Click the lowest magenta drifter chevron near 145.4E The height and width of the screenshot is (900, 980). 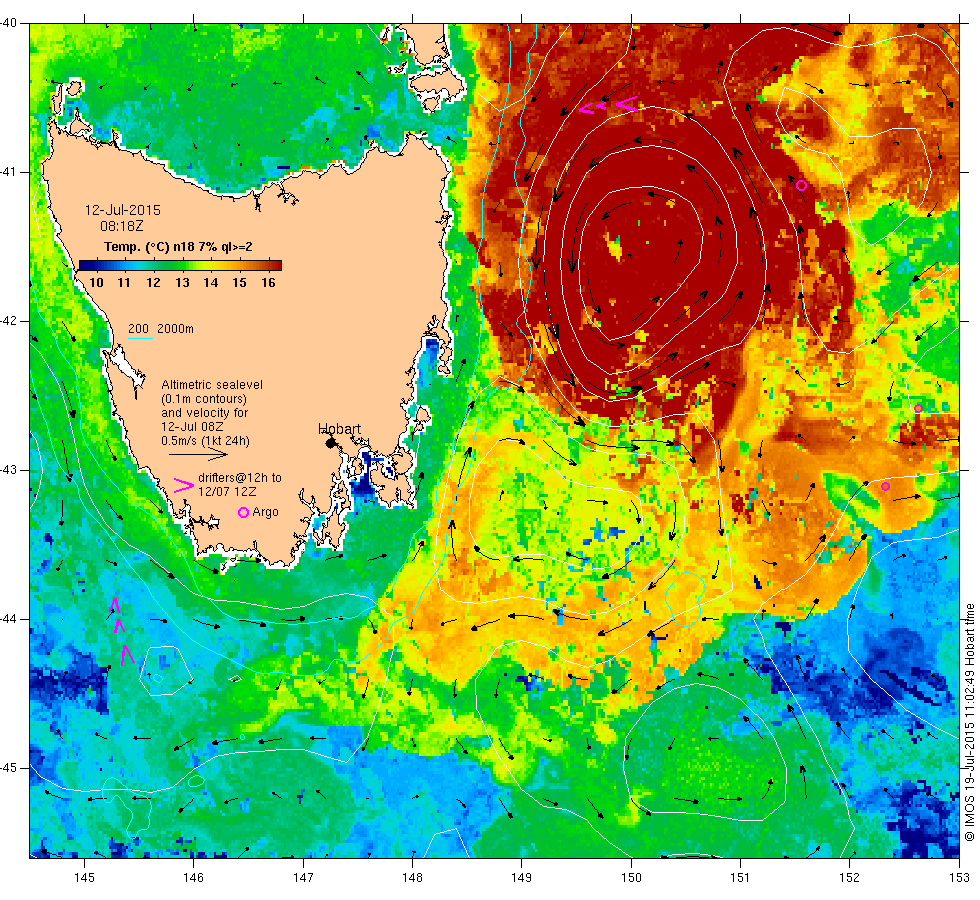[127, 654]
